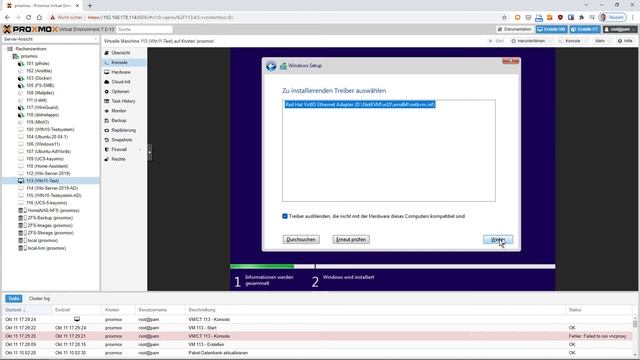Open Replizierung in VM menu
Image resolution: width=640 pixels, height=360 pixels.
coord(124,130)
